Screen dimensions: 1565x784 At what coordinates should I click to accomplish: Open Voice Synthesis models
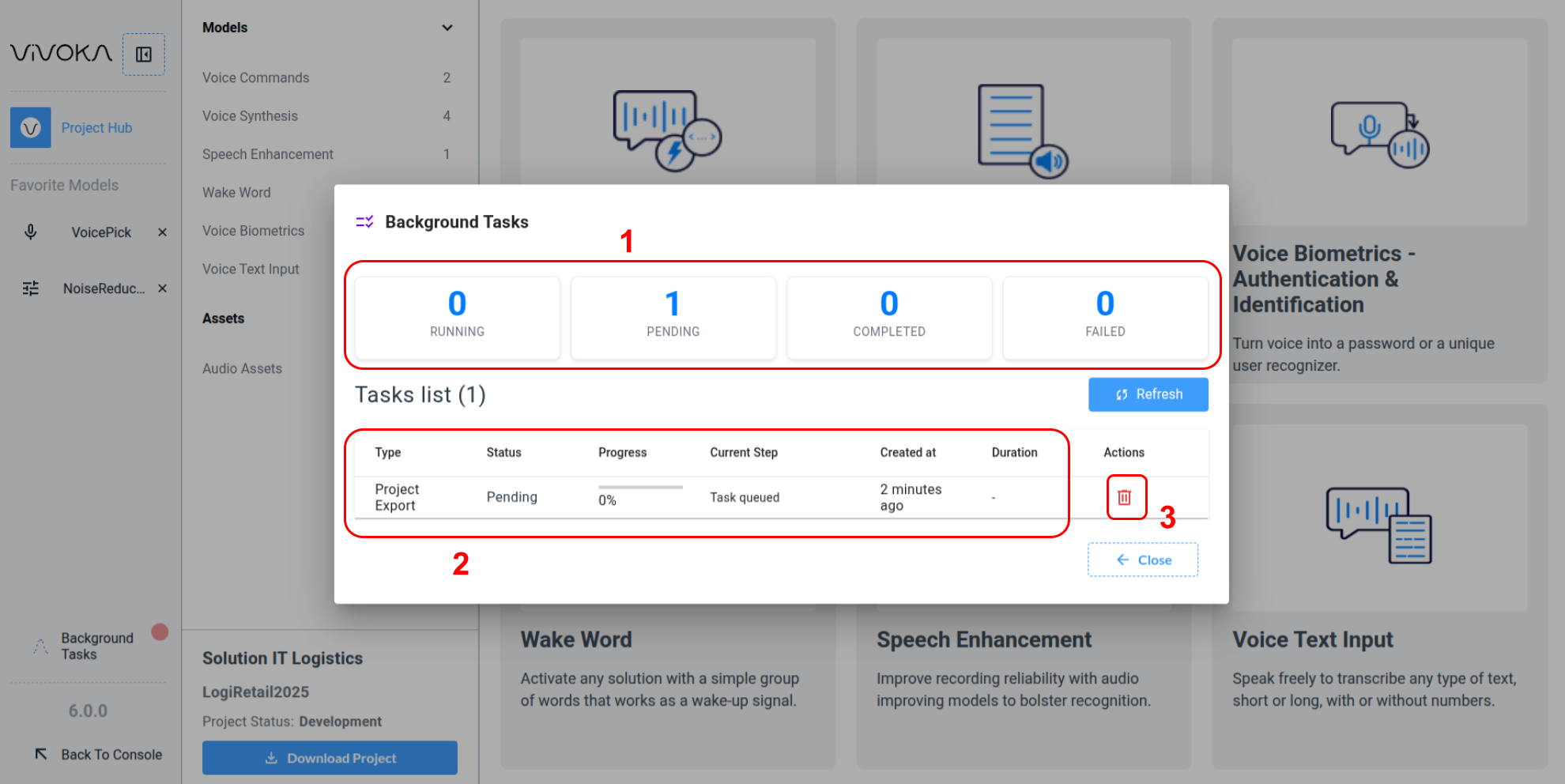(250, 116)
